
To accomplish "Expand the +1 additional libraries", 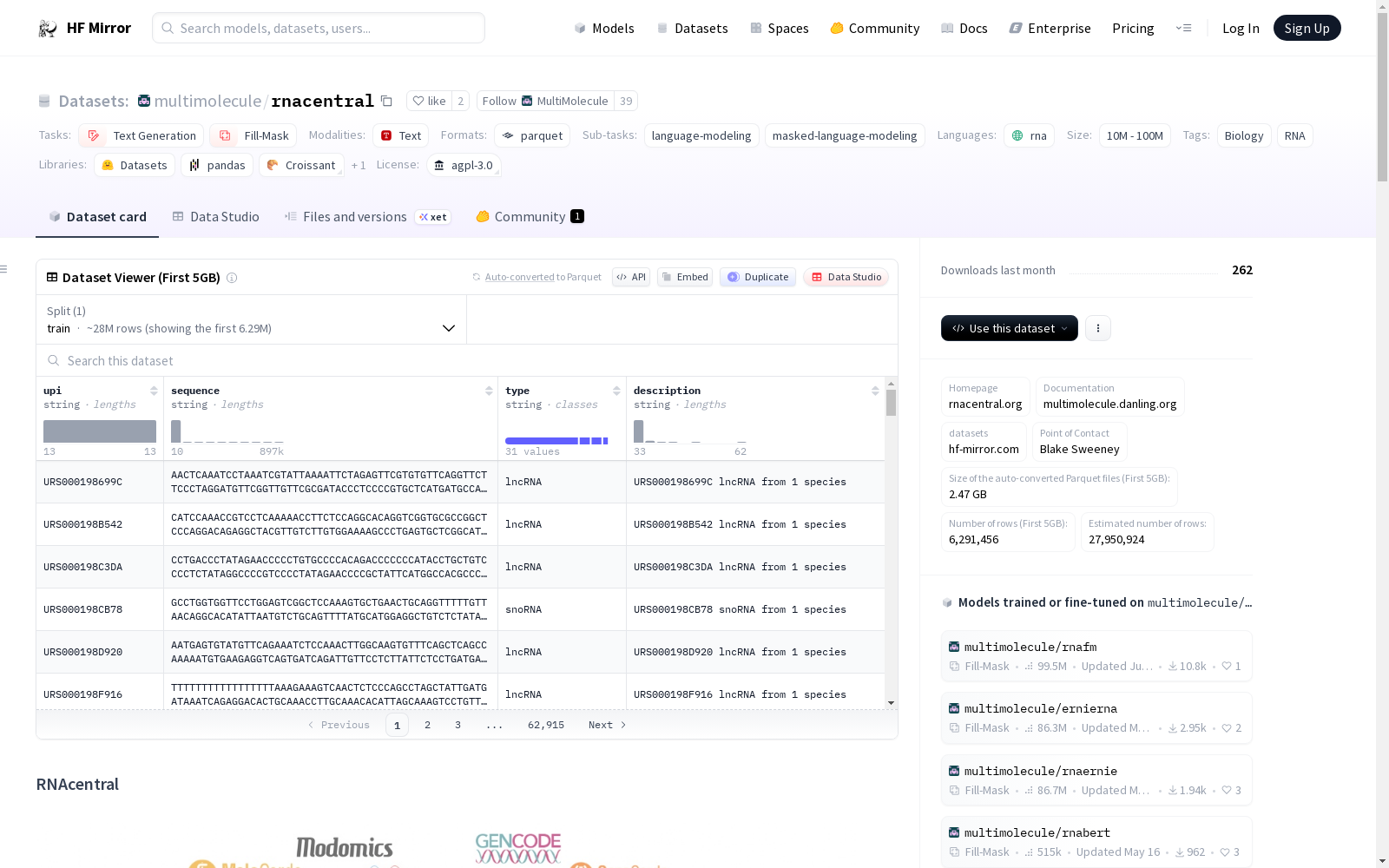I will coord(359,165).
